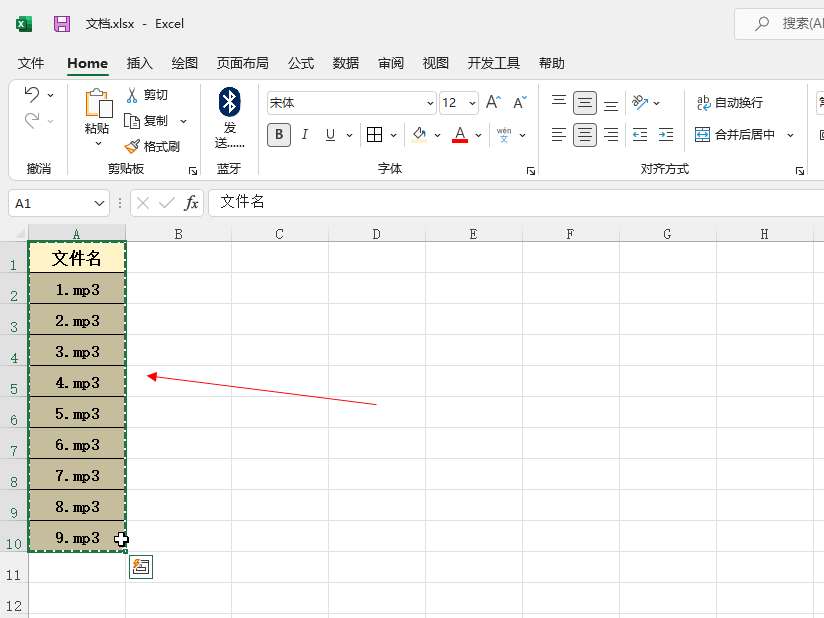Screen dimensions: 824x618
Task: Click the Select All corner button
Action: coord(14,233)
